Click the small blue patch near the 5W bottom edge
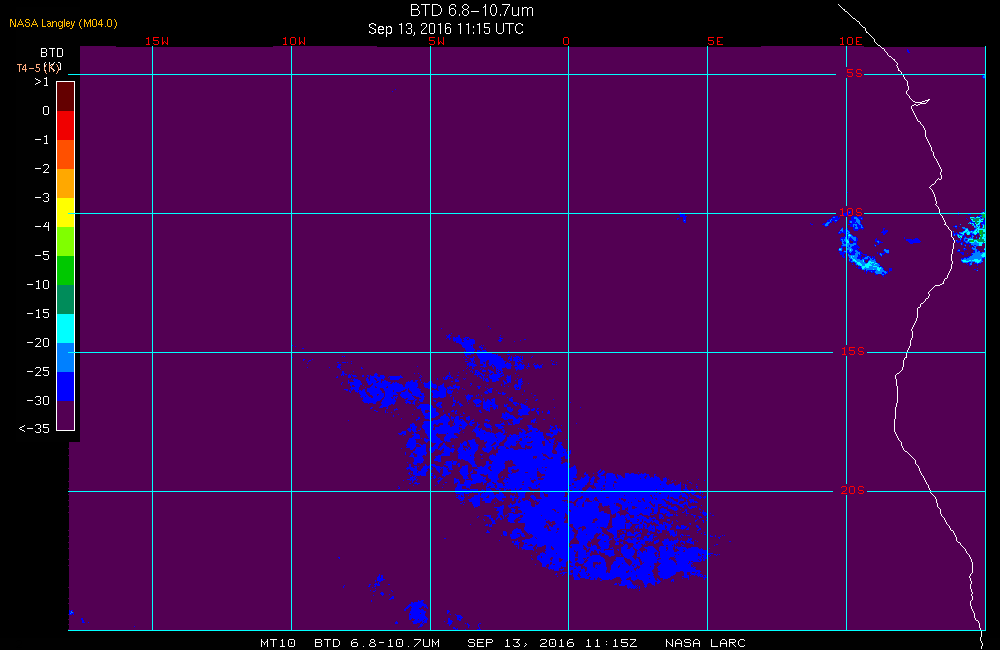Viewport: 1000px width, 650px height. 418,612
